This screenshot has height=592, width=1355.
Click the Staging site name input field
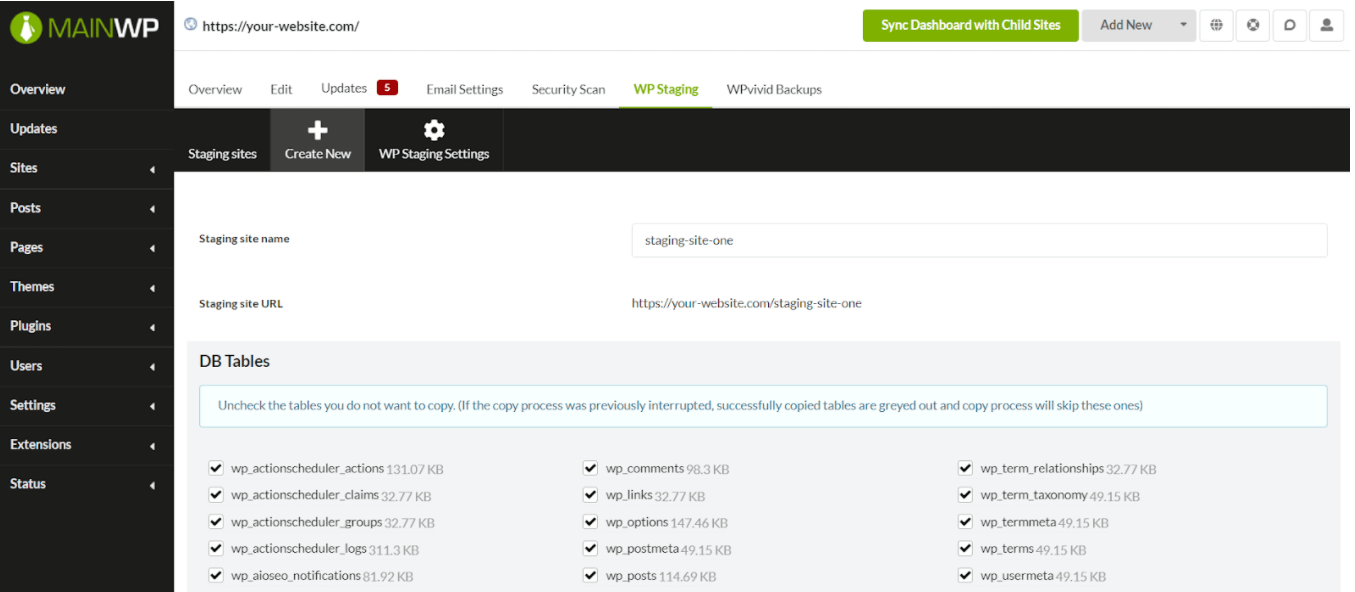click(x=979, y=240)
